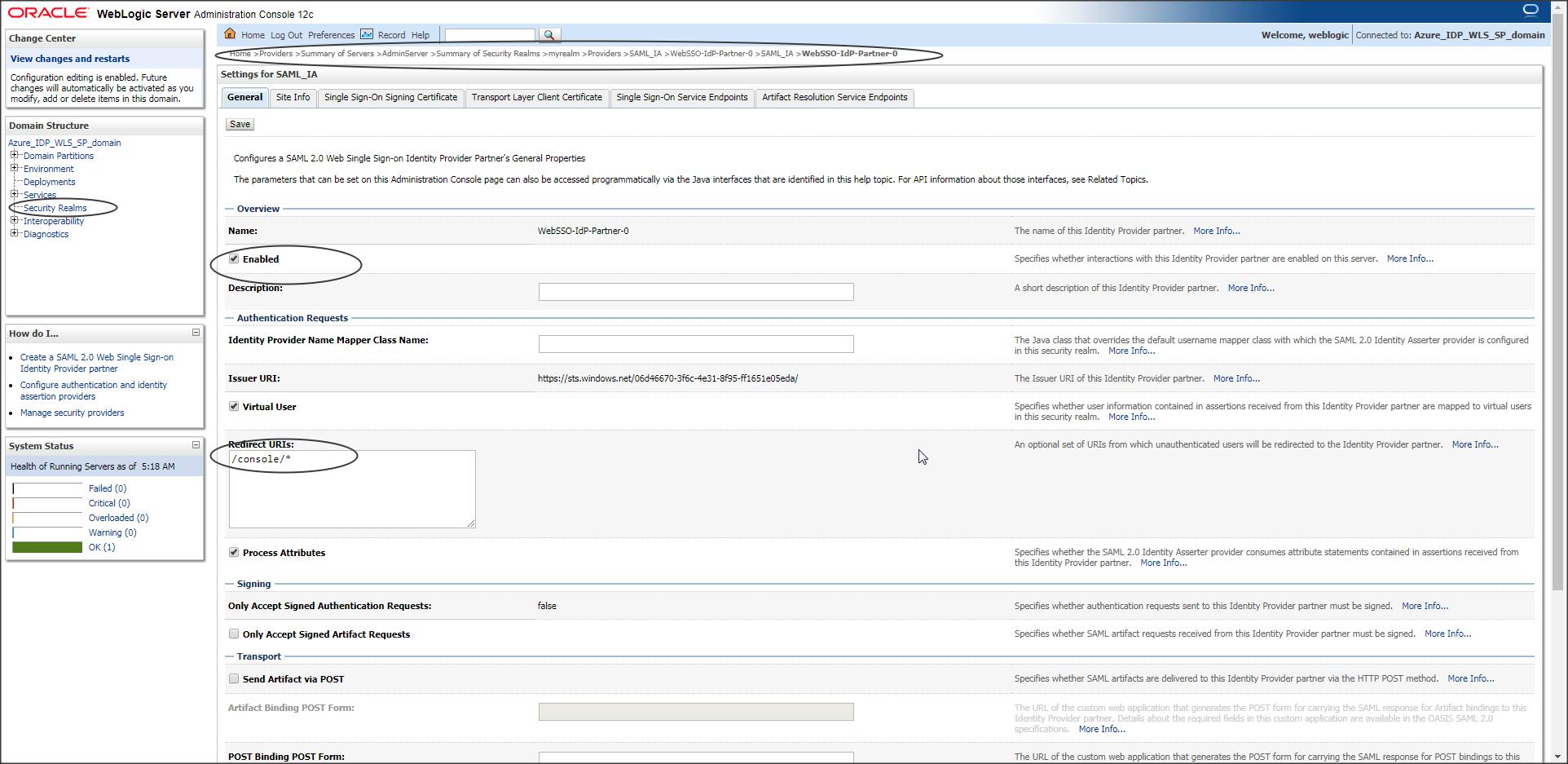Collapse the System Status panel
Viewport: 1568px width, 764px height.
click(x=196, y=445)
